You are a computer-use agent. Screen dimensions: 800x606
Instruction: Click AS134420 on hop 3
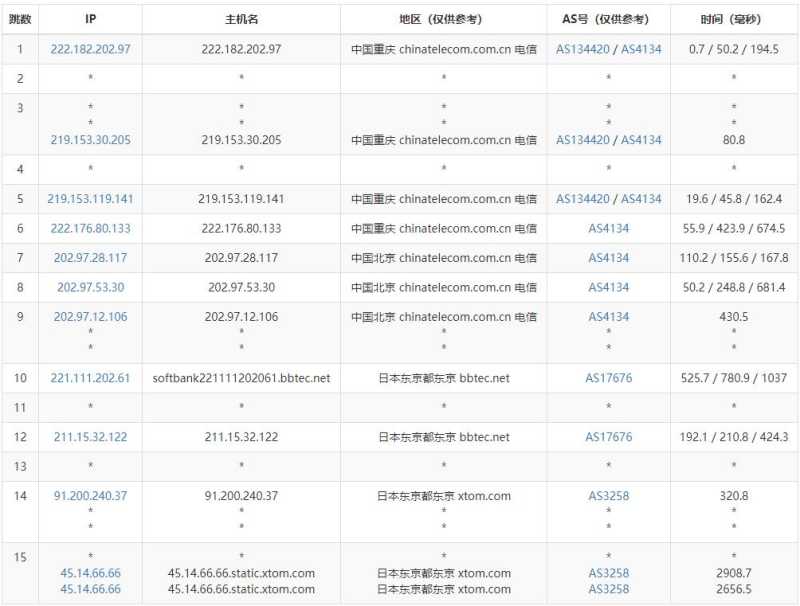point(582,140)
